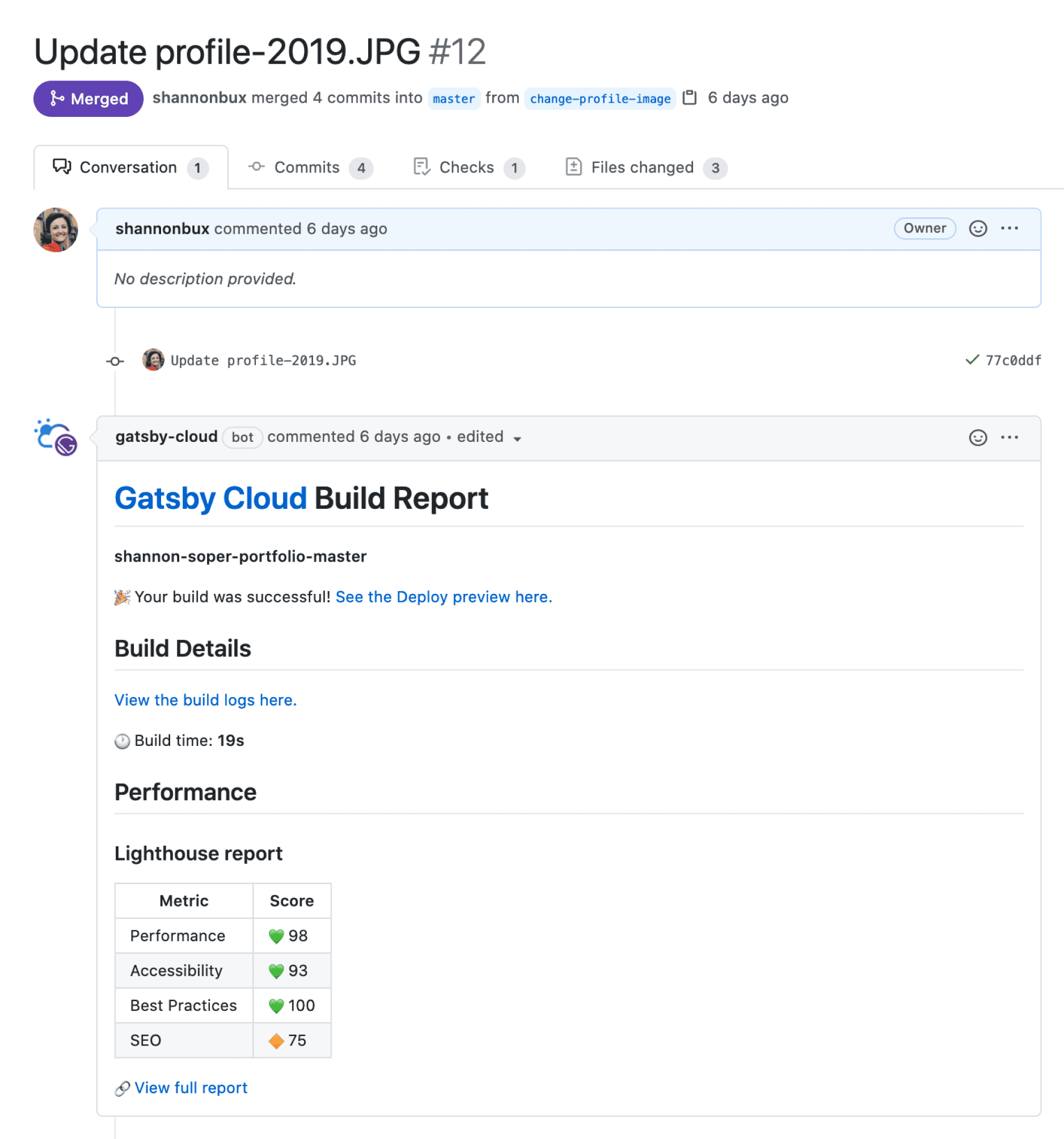The width and height of the screenshot is (1064, 1139).
Task: Copy the change-profile-image branch name with the clipboard icon
Action: (690, 98)
